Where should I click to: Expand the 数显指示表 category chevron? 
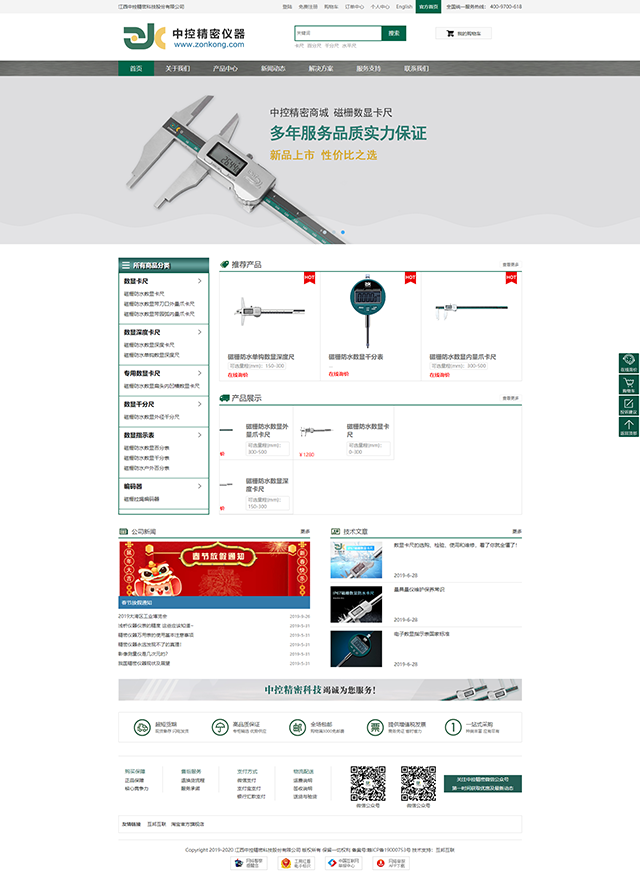pyautogui.click(x=199, y=436)
